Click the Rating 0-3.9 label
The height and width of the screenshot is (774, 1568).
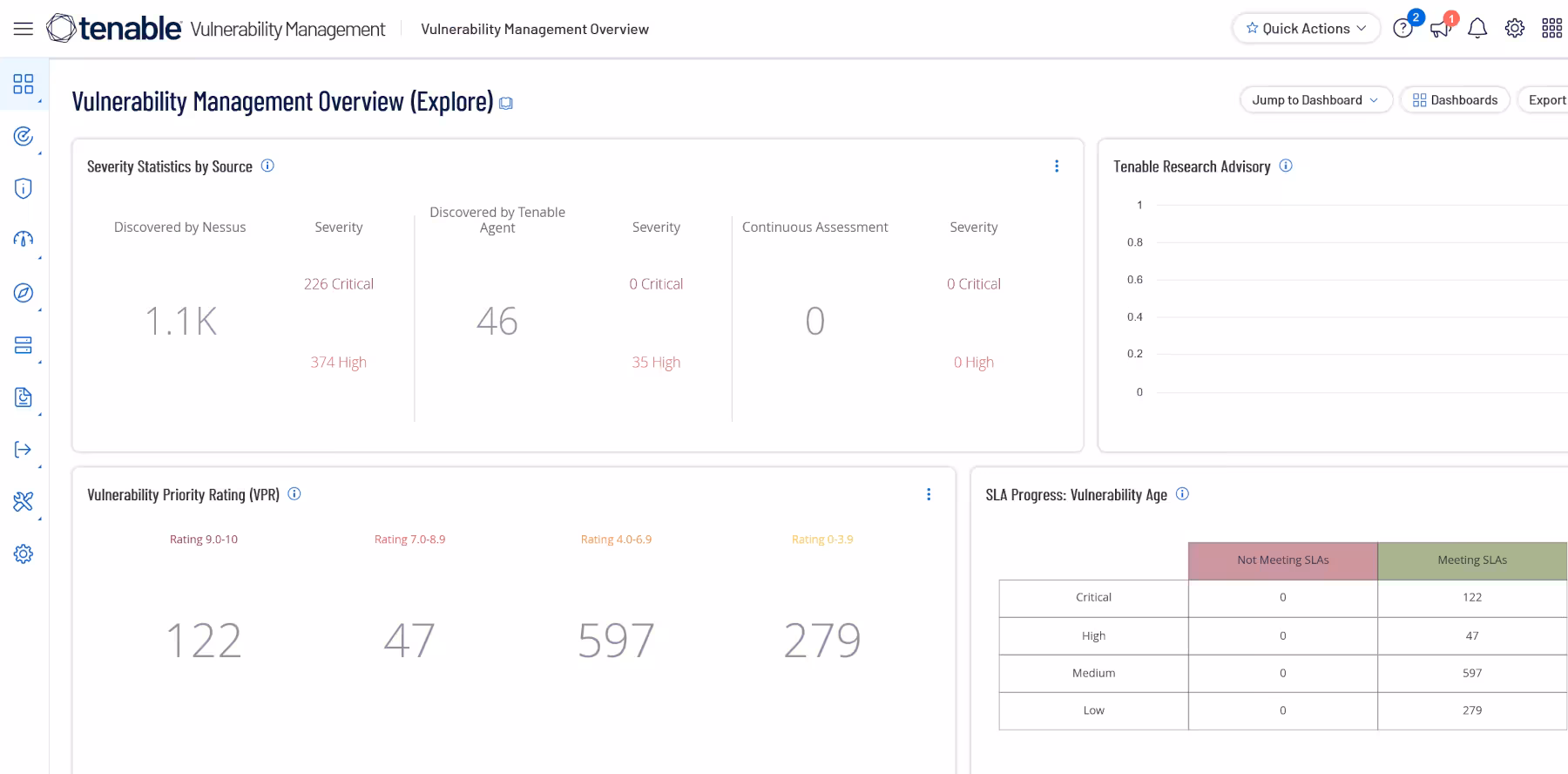pos(822,540)
